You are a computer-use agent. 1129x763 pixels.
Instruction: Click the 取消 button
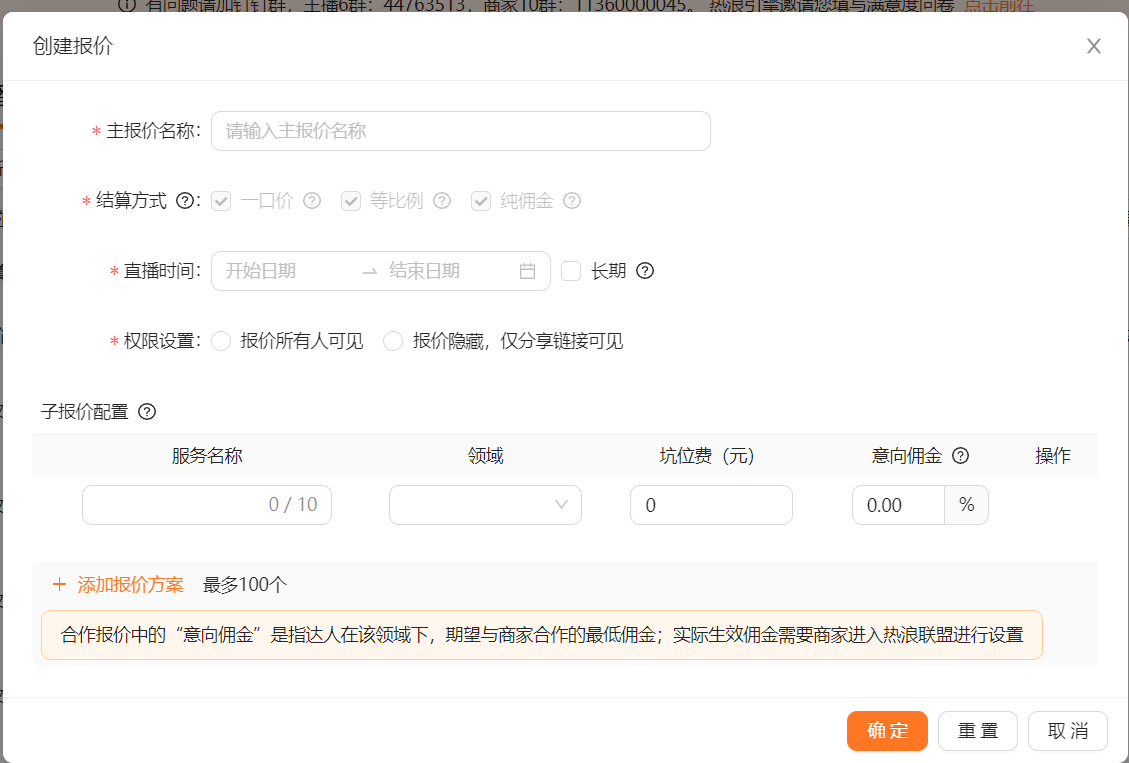pyautogui.click(x=1068, y=731)
